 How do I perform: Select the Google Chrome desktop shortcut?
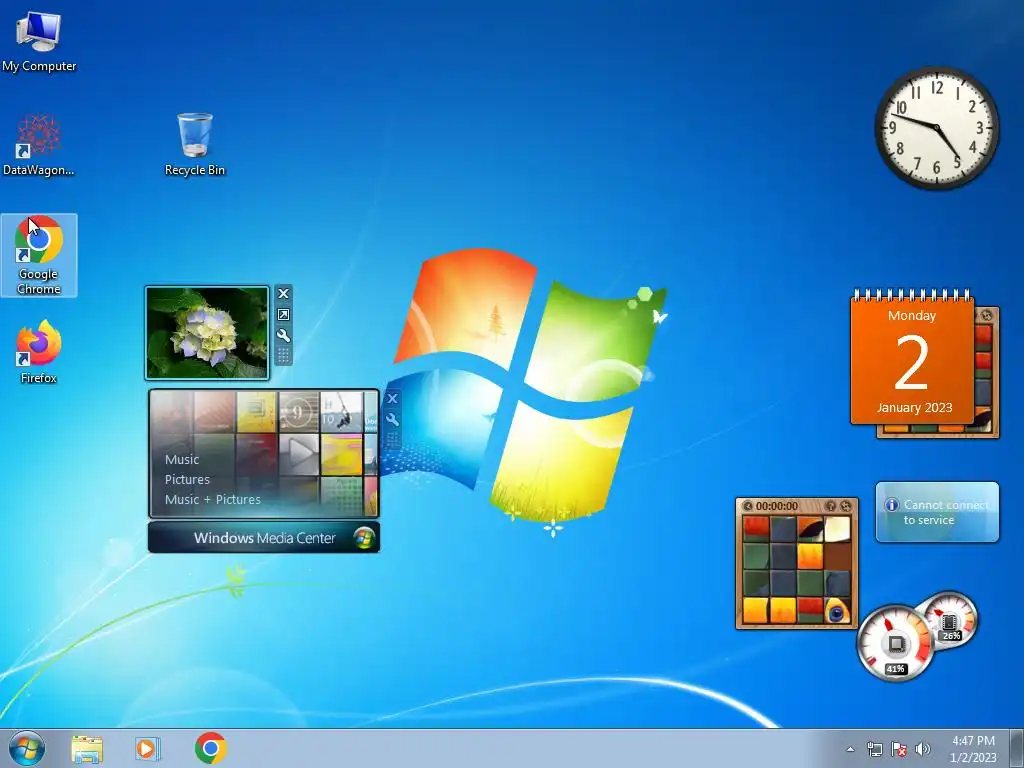coord(39,255)
